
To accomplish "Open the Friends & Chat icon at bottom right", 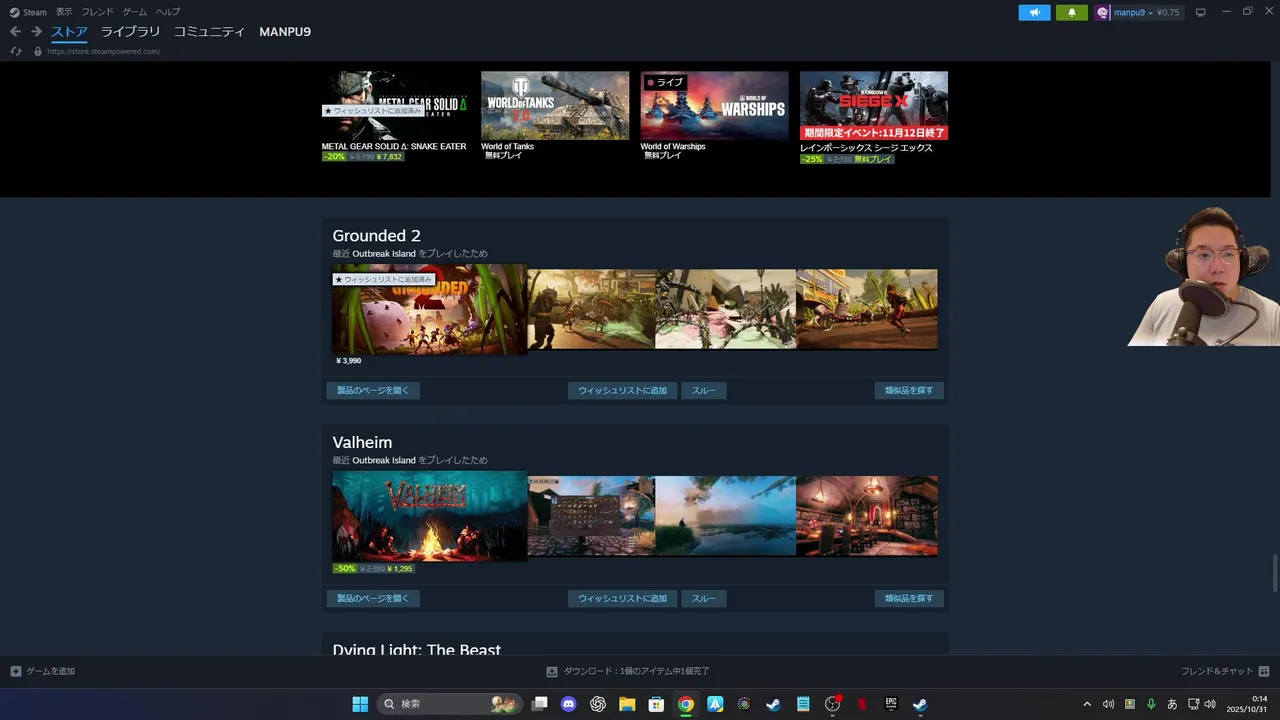I will (x=1264, y=671).
